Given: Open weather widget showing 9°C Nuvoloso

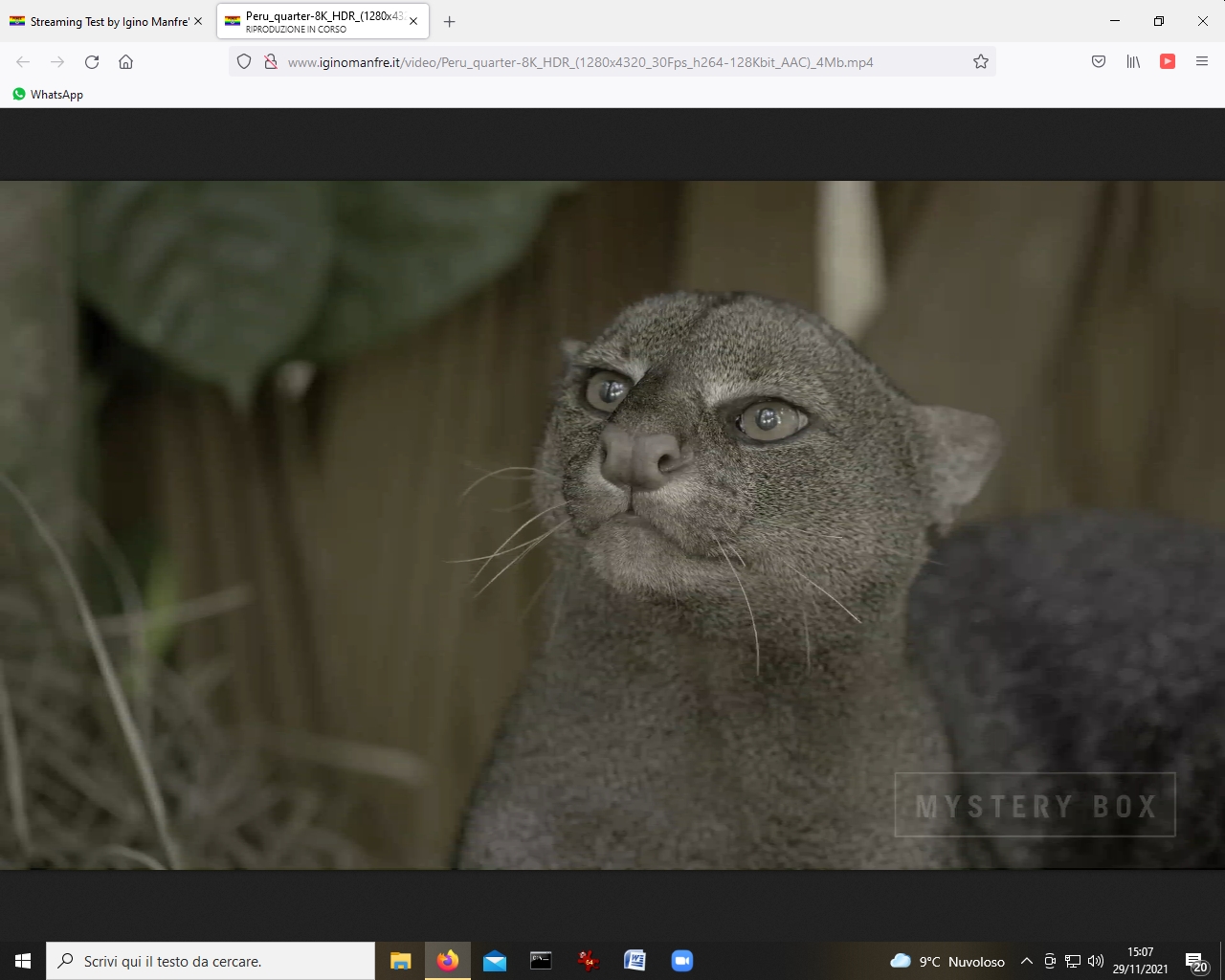Looking at the screenshot, I should click(x=947, y=961).
